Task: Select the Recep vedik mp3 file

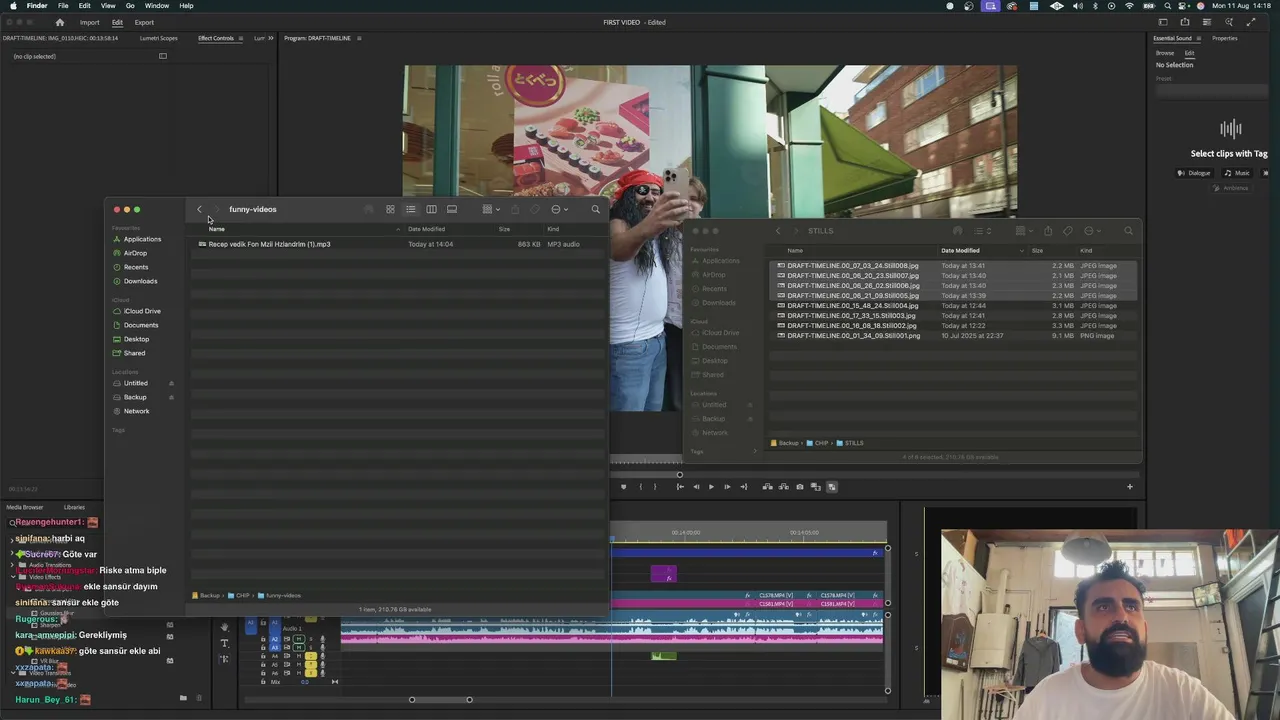Action: tap(398, 244)
